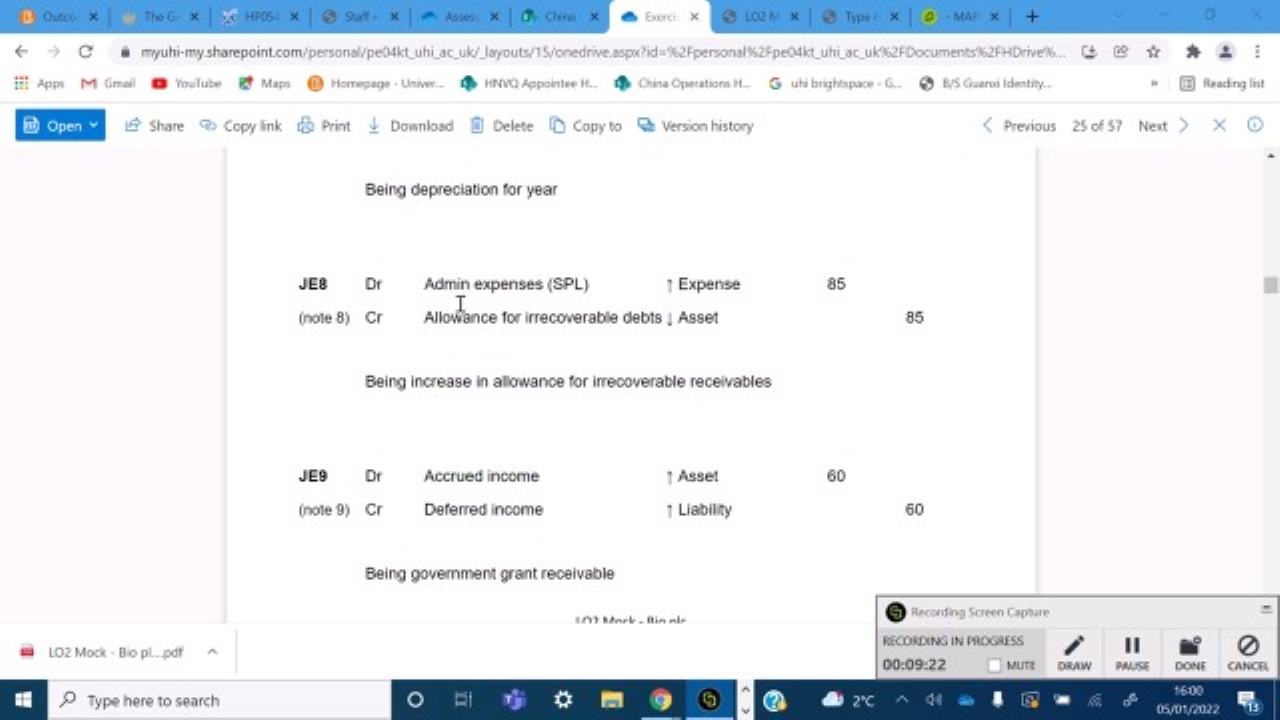1280x720 pixels.
Task: Open Version history
Action: click(x=695, y=125)
